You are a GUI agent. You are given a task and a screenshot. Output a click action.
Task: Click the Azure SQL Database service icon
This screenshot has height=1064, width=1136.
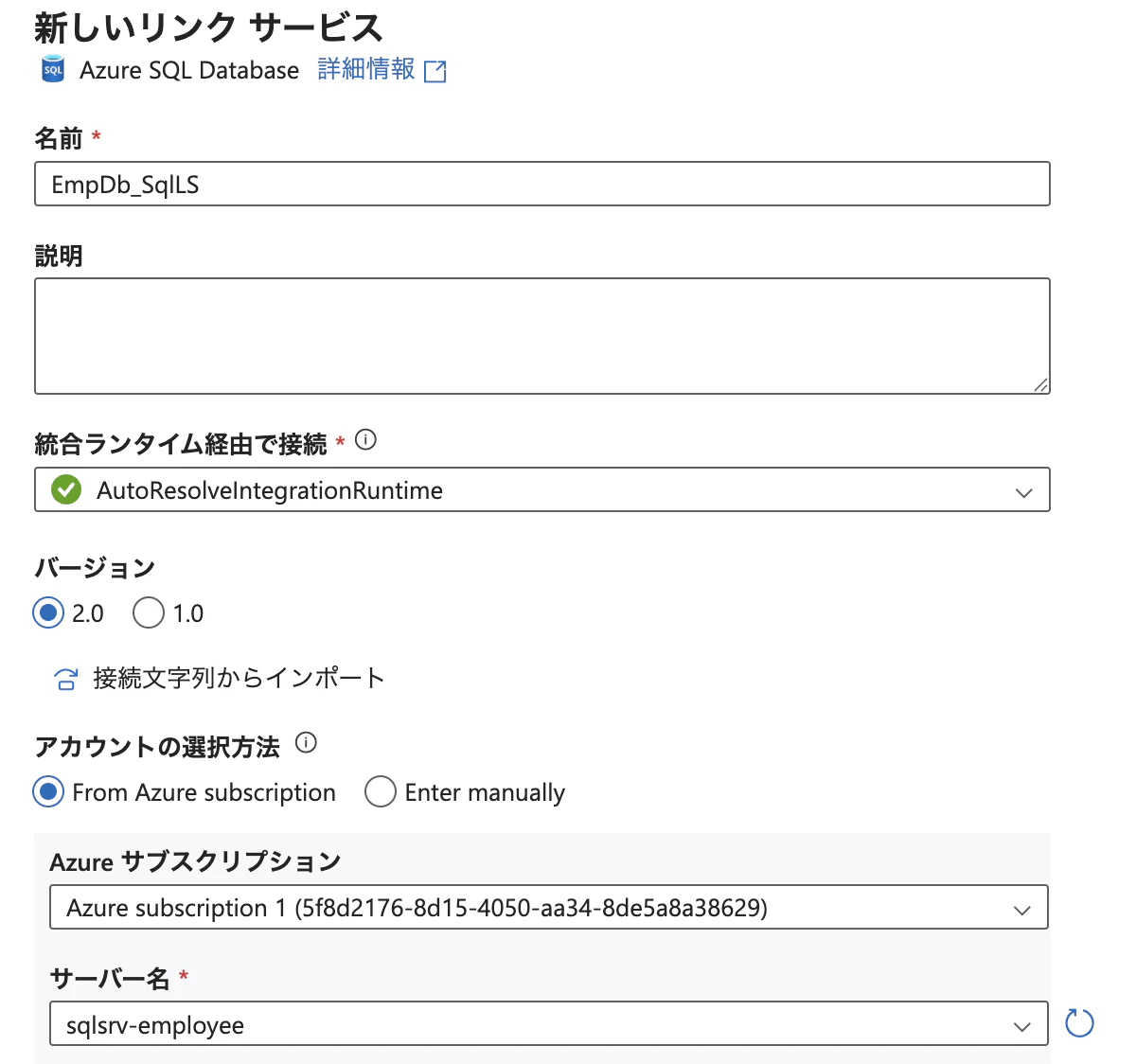[52, 69]
